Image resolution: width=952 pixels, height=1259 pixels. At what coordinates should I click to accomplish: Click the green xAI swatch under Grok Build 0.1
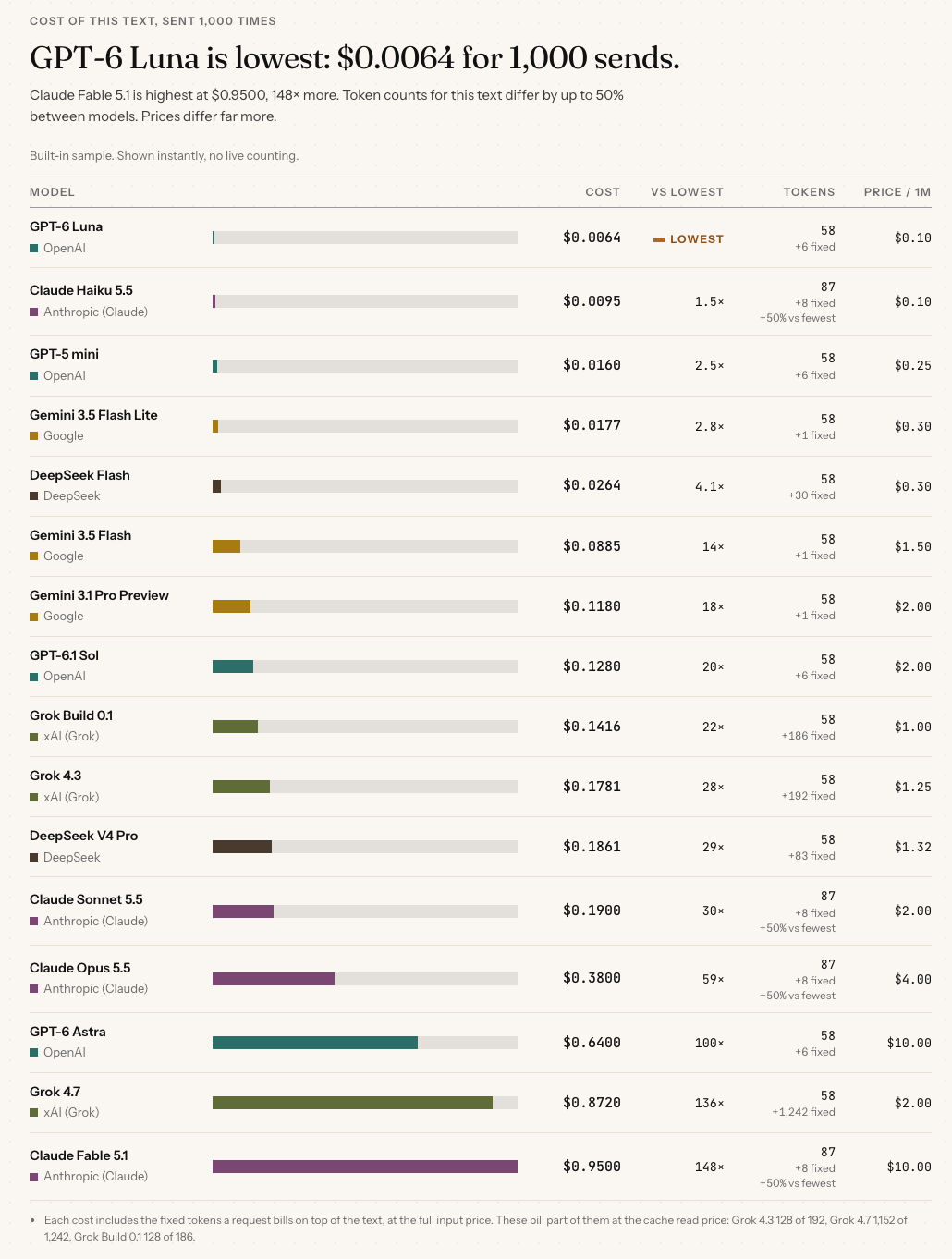(34, 737)
